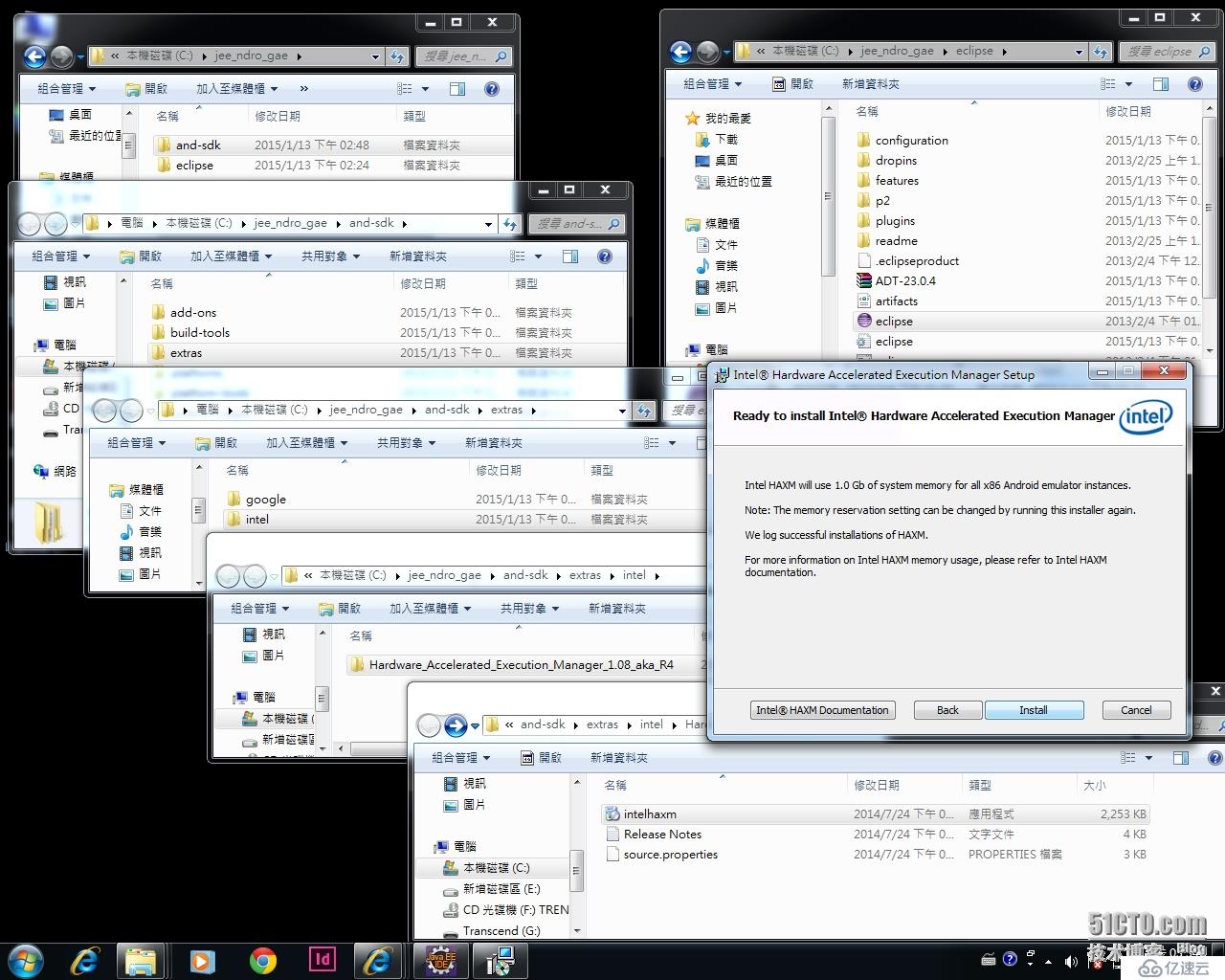Show preview pane in and-sdk window
The image size is (1225, 980).
pos(570,256)
